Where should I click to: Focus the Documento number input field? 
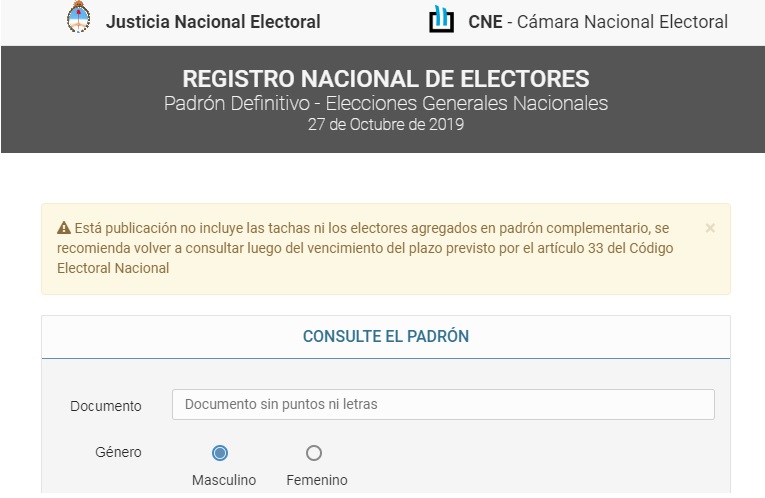point(443,404)
